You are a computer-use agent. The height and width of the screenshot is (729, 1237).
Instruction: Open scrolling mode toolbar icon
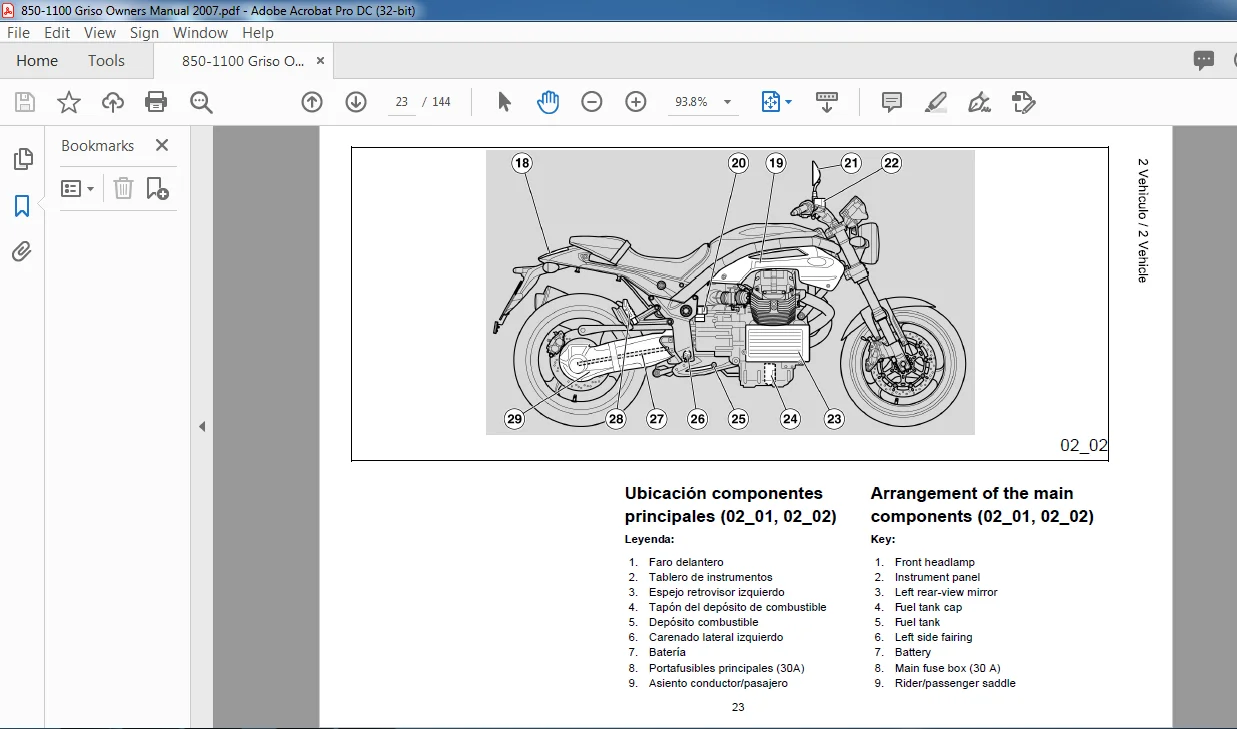click(827, 102)
